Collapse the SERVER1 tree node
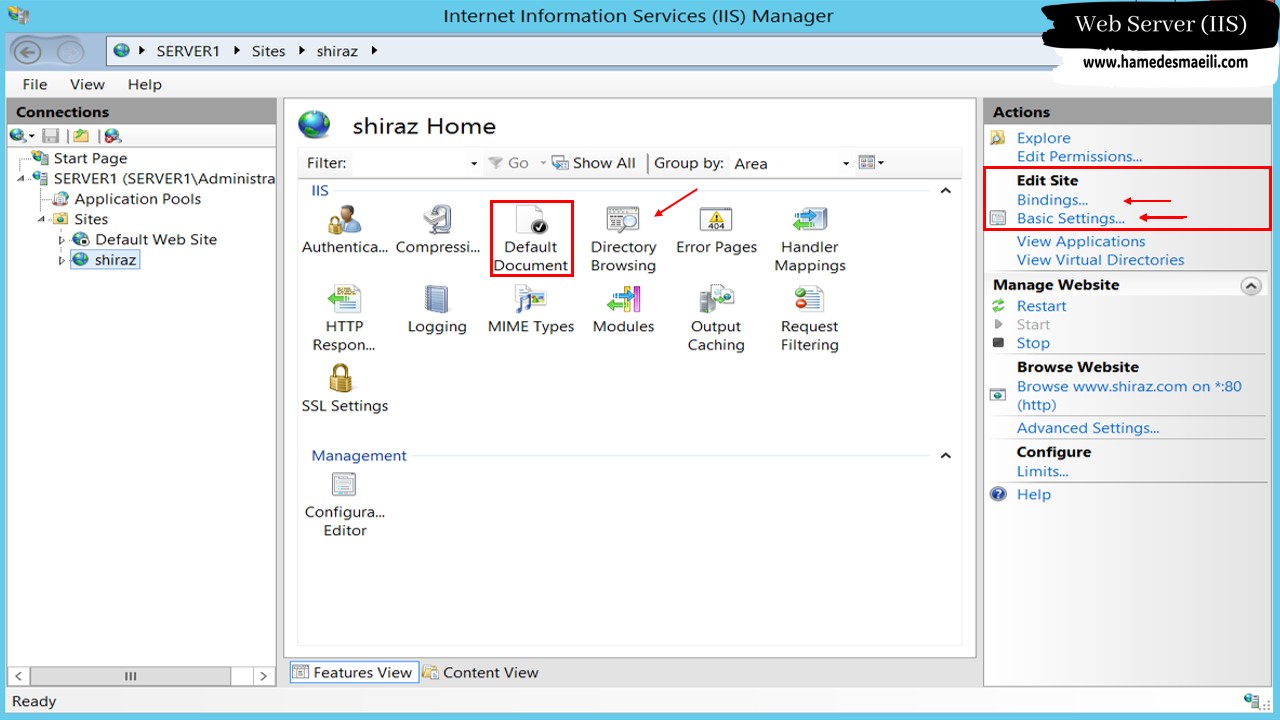The height and width of the screenshot is (720, 1280). [21, 178]
